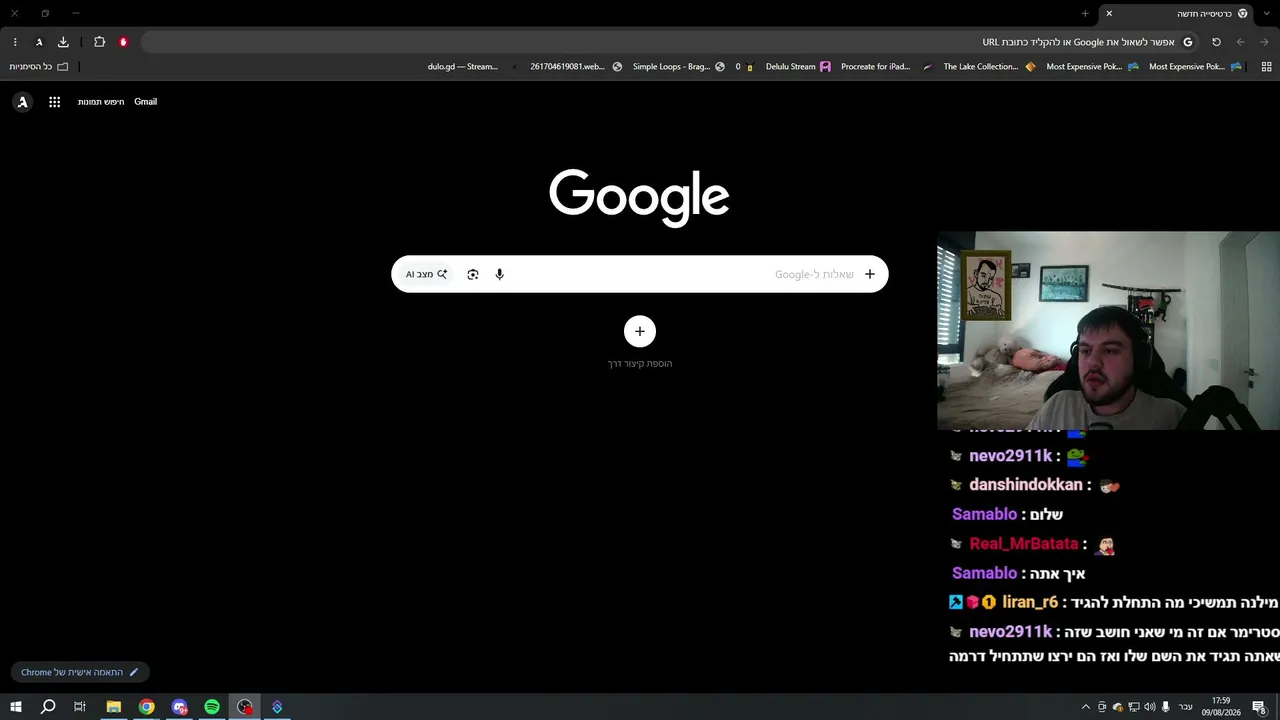Click the red ad-blocker extension icon
Image resolution: width=1280 pixels, height=720 pixels.
(x=123, y=42)
